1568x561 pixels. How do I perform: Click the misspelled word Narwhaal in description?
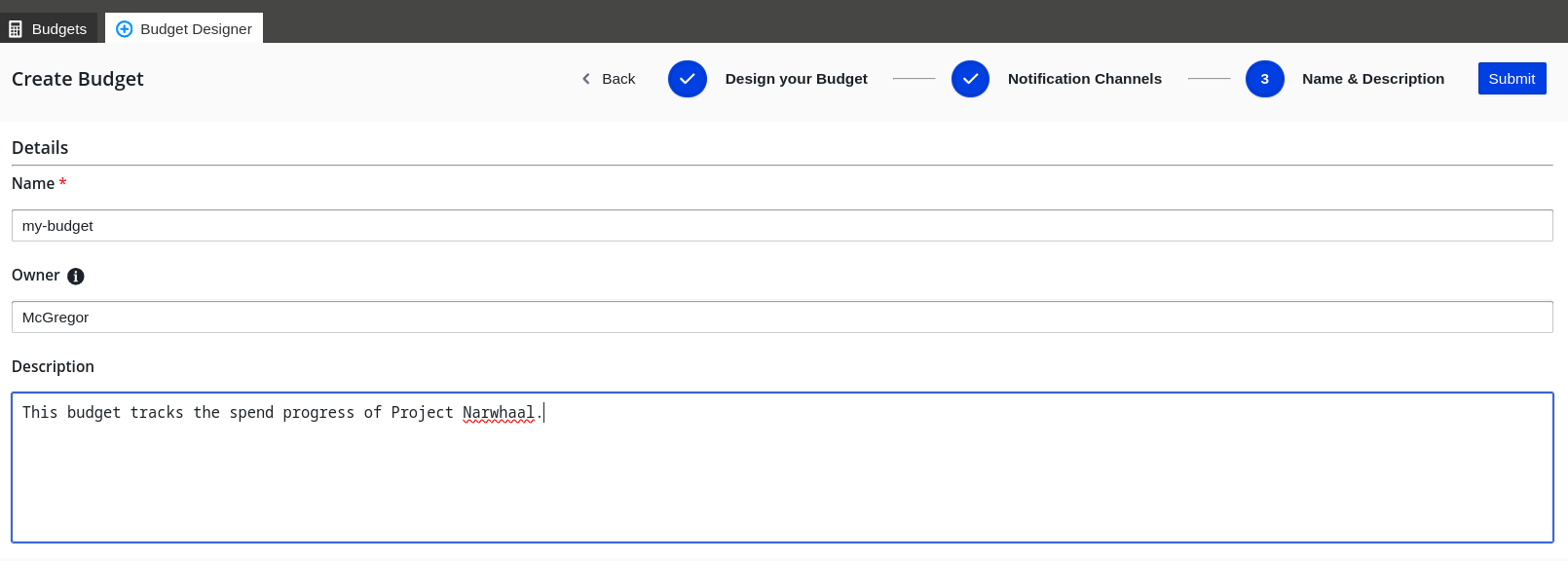[498, 413]
